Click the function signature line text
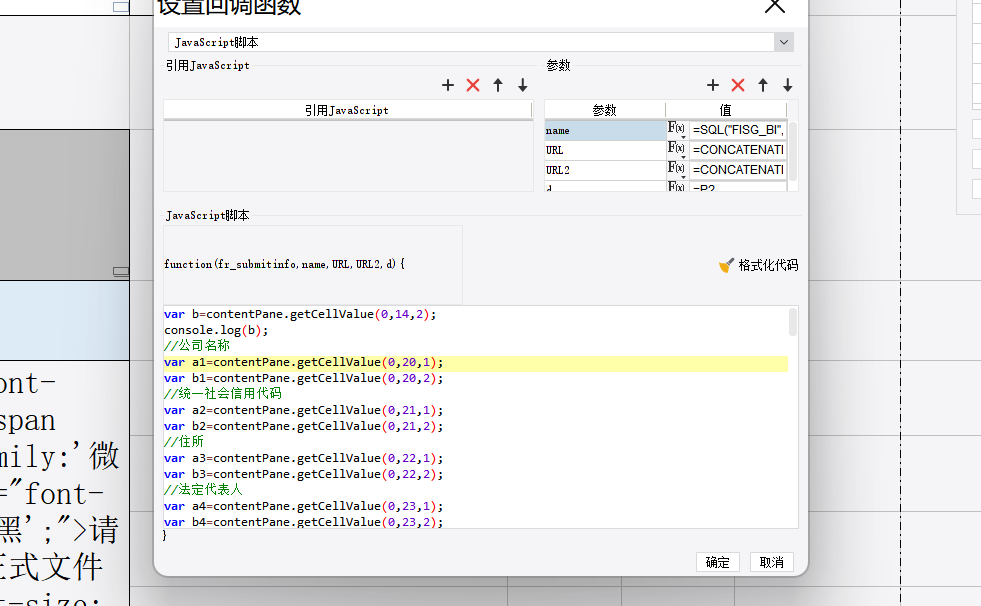Screen dimensions: 981x606 pyautogui.click(x=284, y=265)
